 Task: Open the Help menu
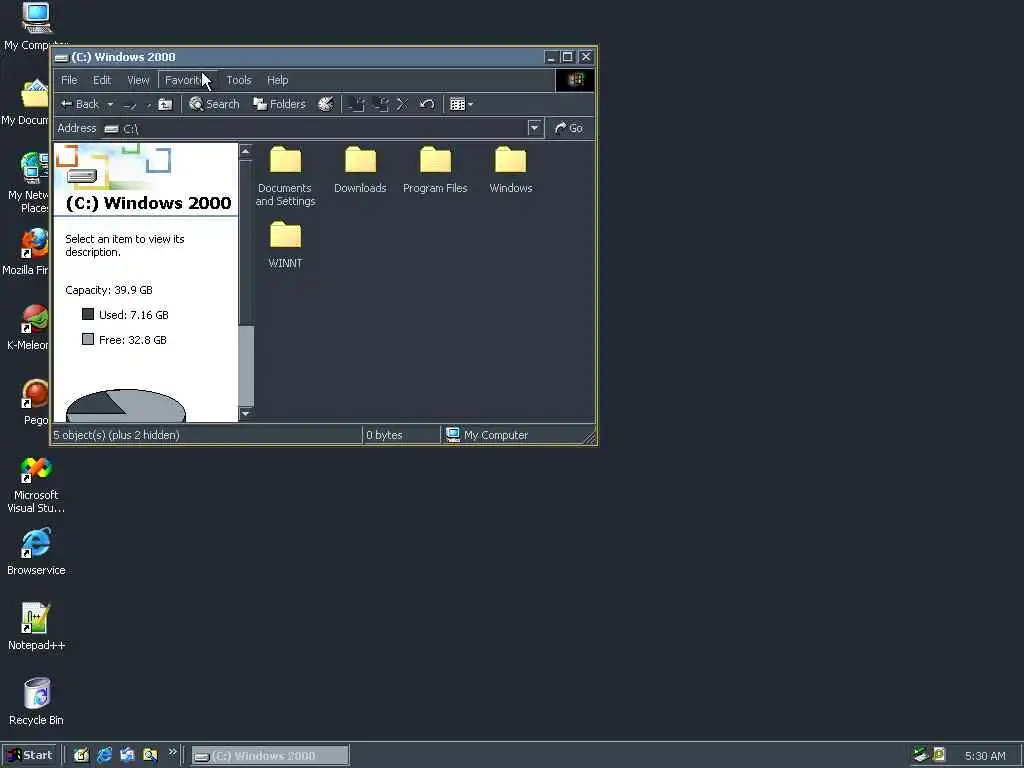pyautogui.click(x=278, y=80)
